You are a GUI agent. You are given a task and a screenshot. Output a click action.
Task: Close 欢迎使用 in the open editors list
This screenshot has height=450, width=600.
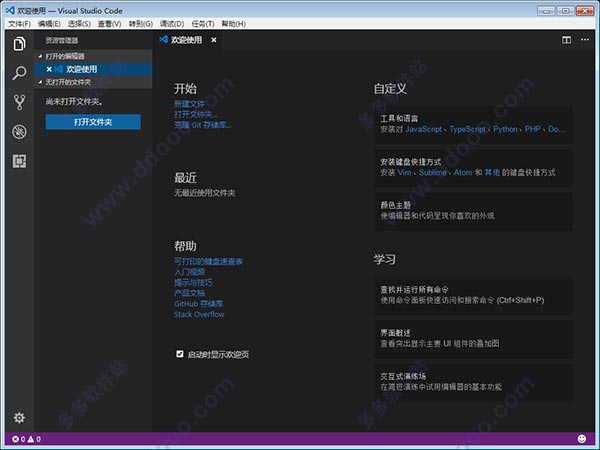(49, 69)
